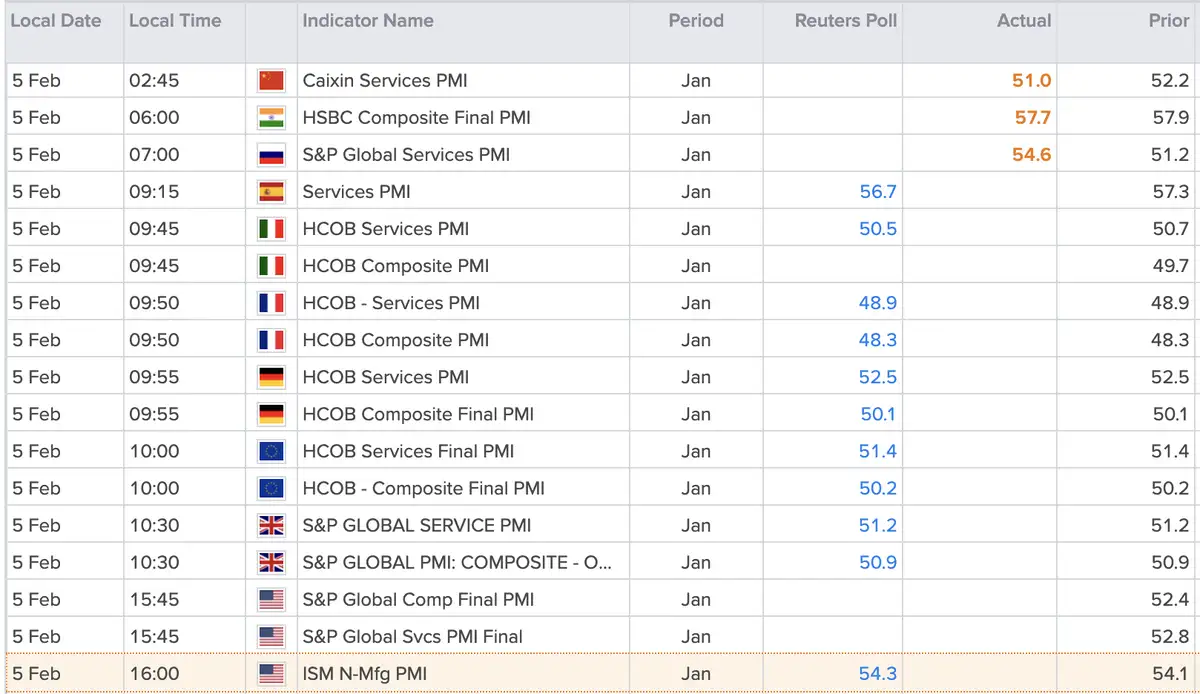Click Italy flag icon beside HCOB Composite PMI

click(x=271, y=266)
